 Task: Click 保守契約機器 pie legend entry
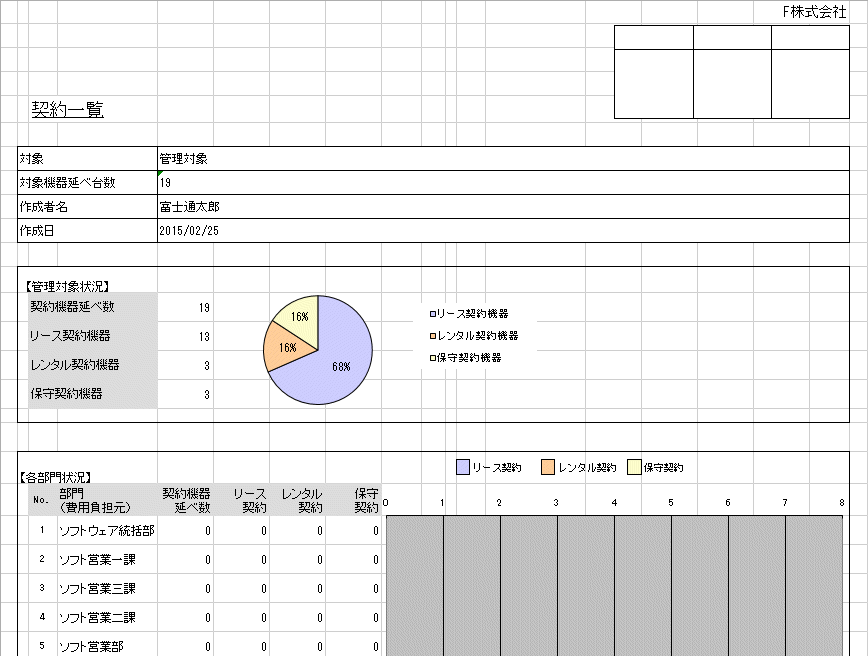(x=466, y=358)
